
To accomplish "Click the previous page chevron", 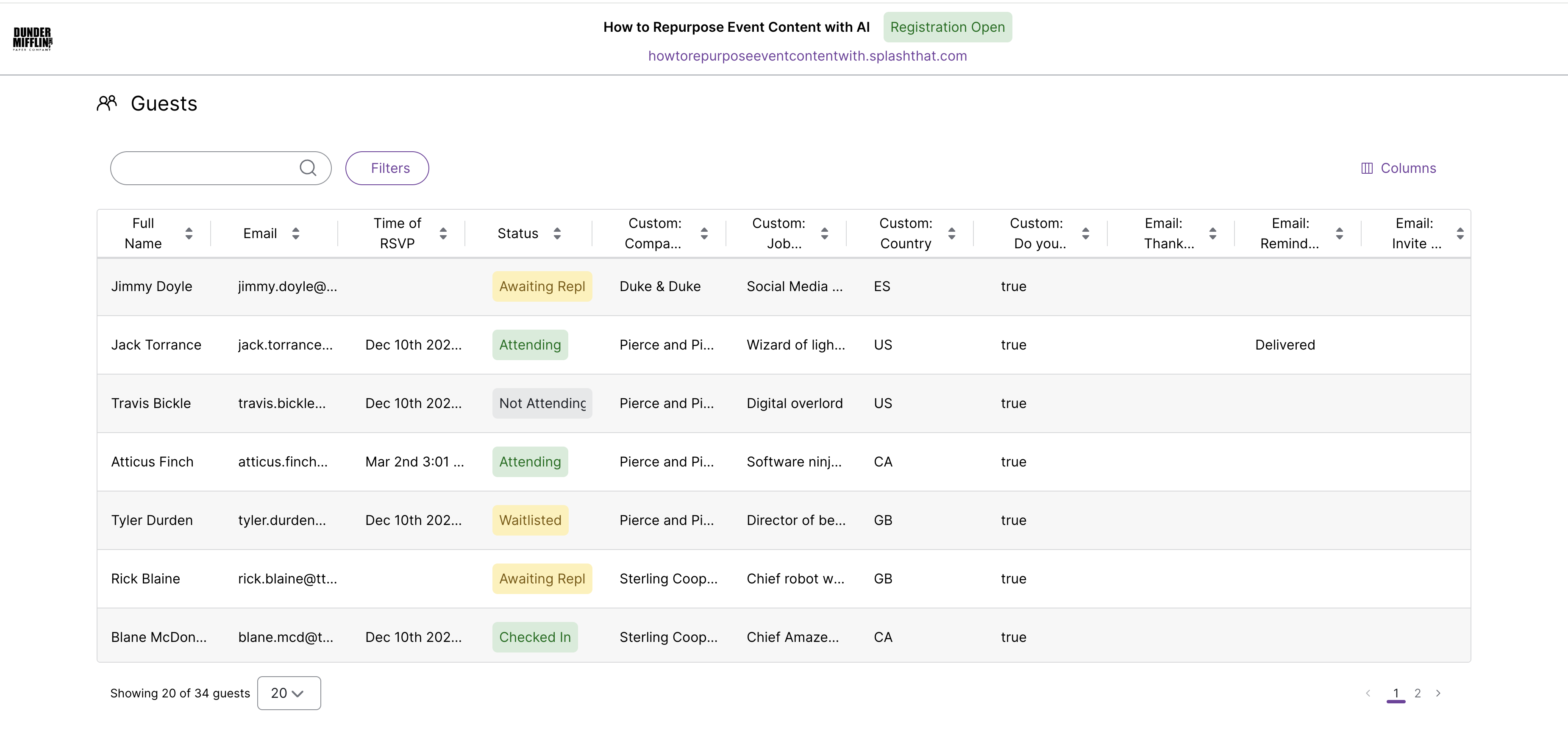I will (x=1368, y=693).
